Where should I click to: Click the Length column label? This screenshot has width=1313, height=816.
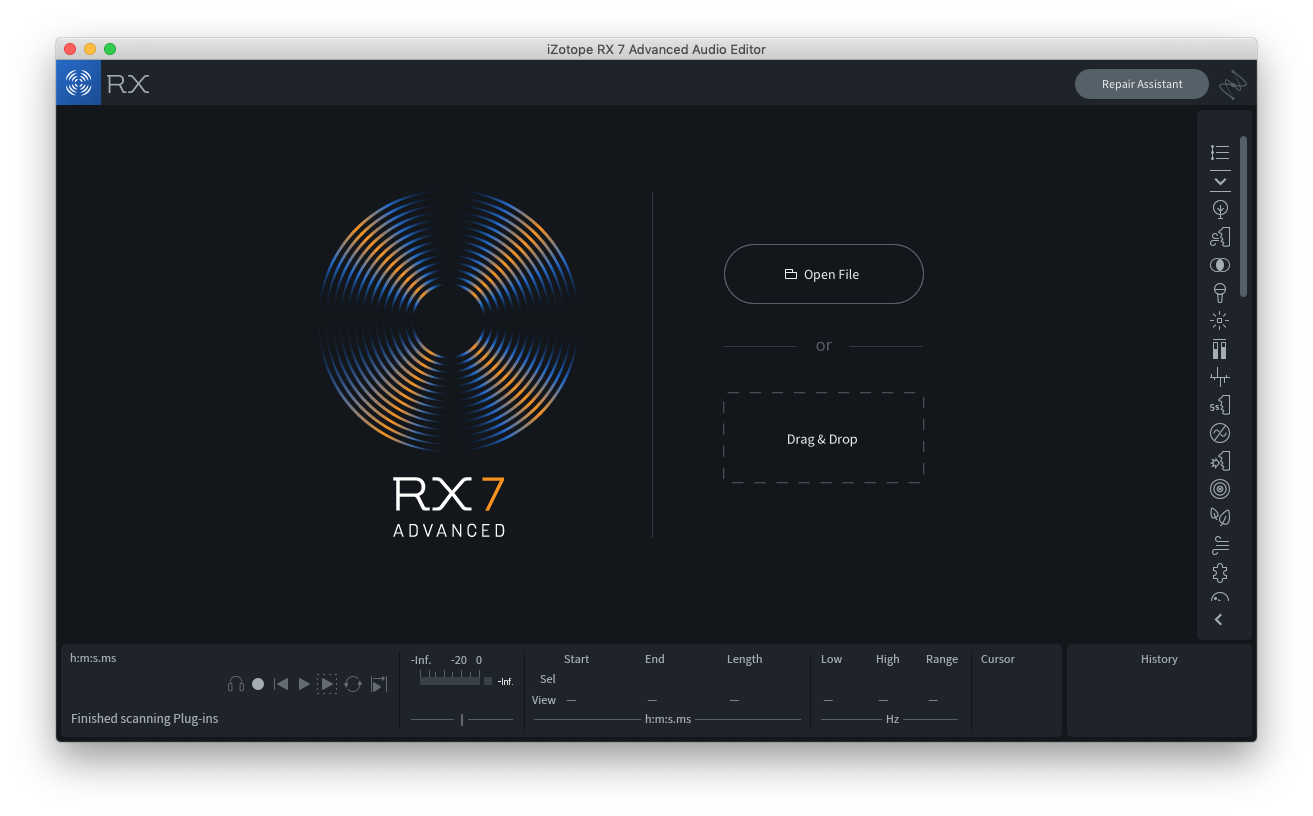click(x=745, y=659)
